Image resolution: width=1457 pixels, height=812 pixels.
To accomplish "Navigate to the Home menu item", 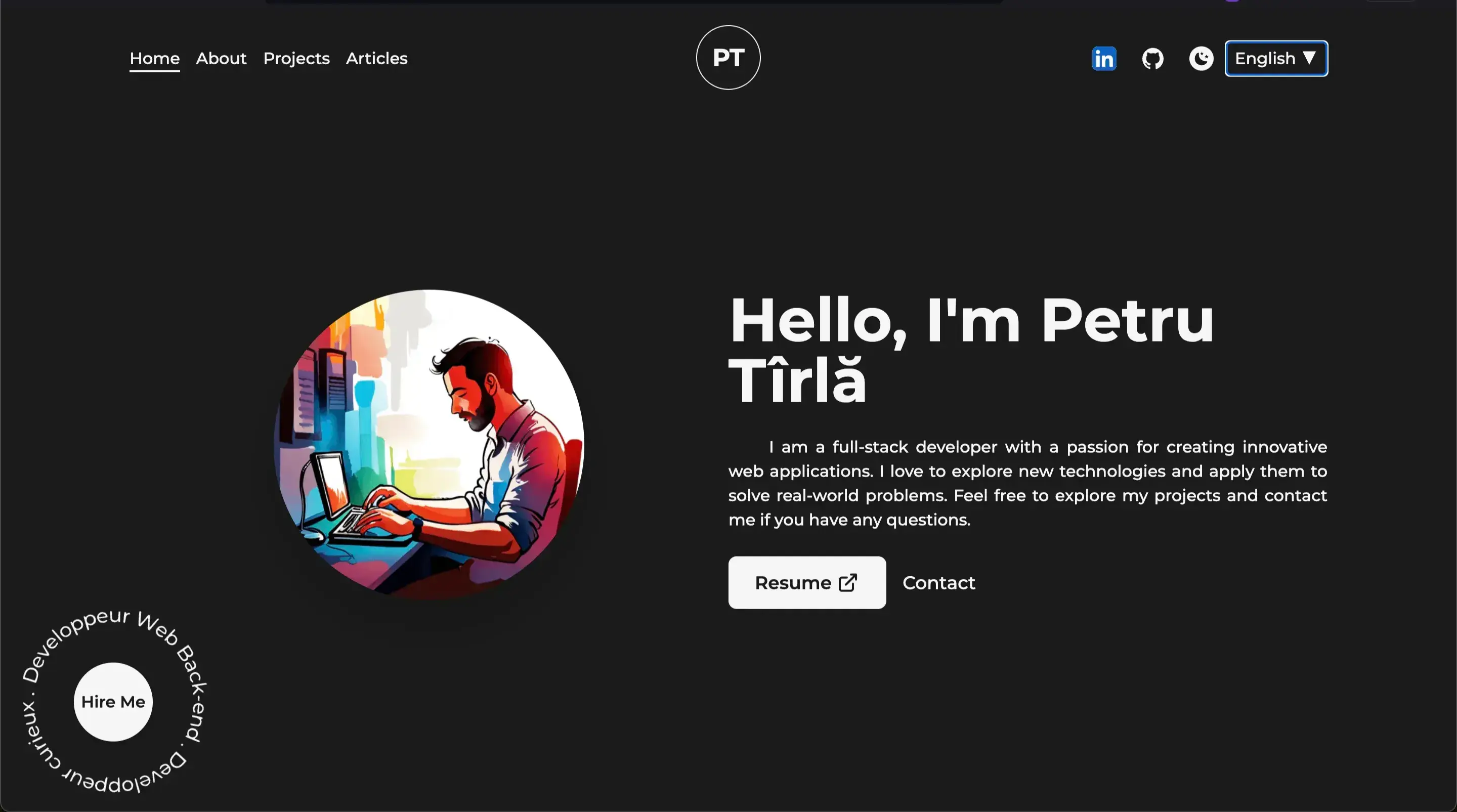I will click(154, 58).
